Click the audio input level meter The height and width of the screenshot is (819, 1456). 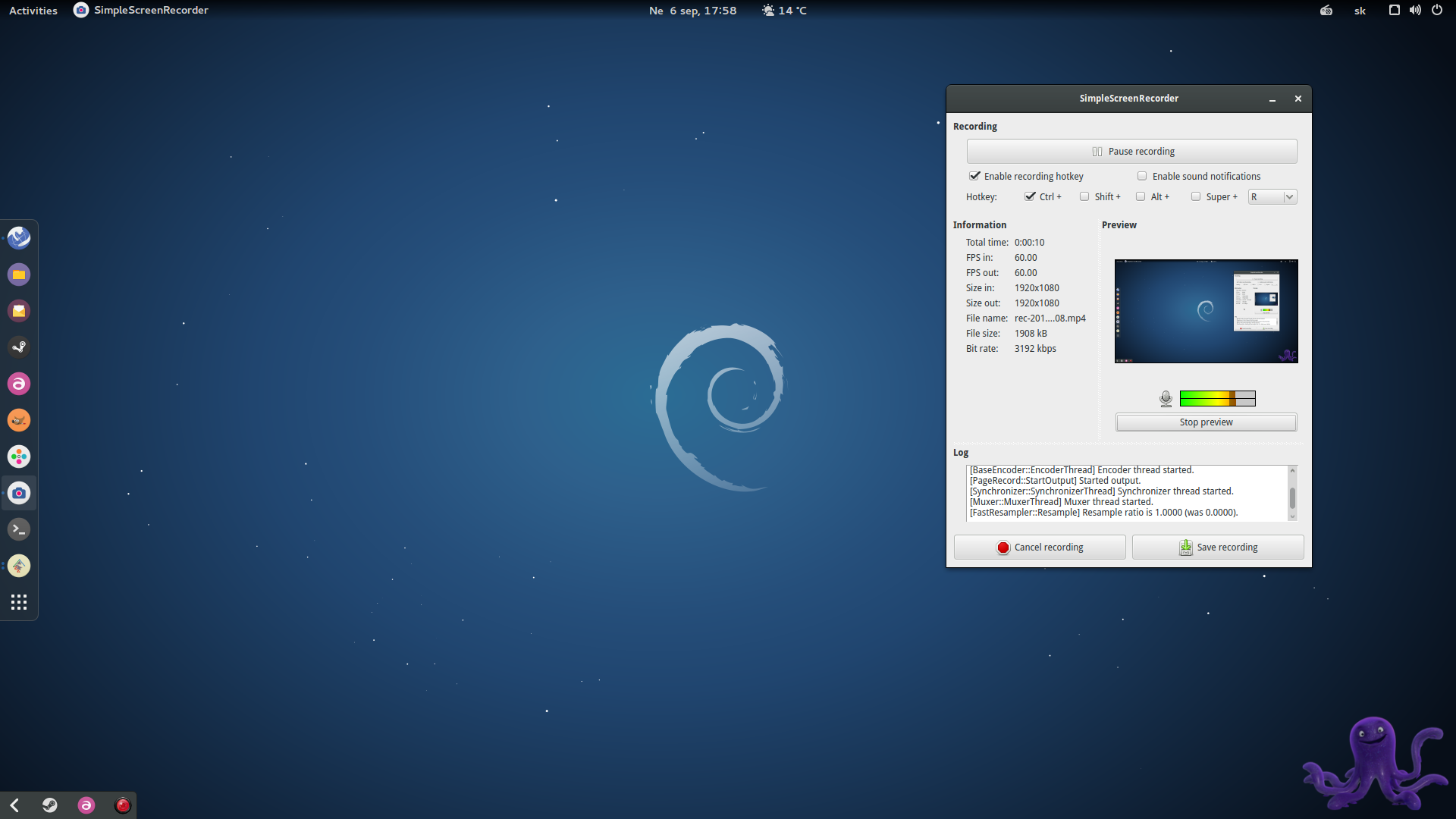(1217, 398)
